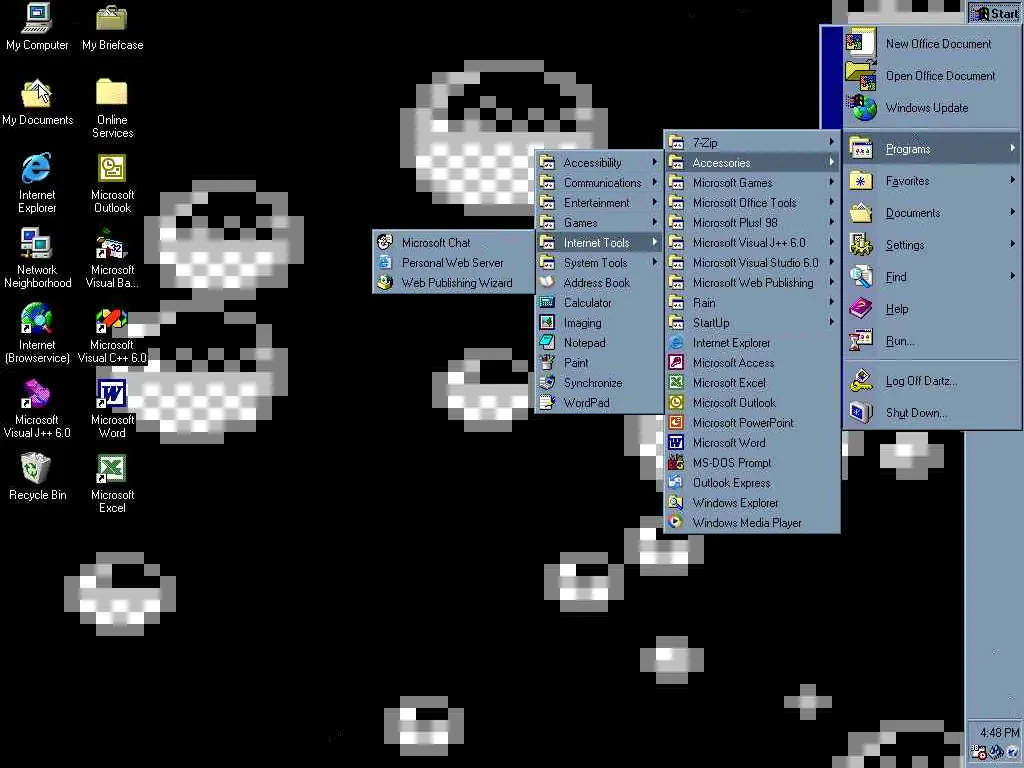Open the My Computer desktop icon
The height and width of the screenshot is (768, 1024).
37,27
